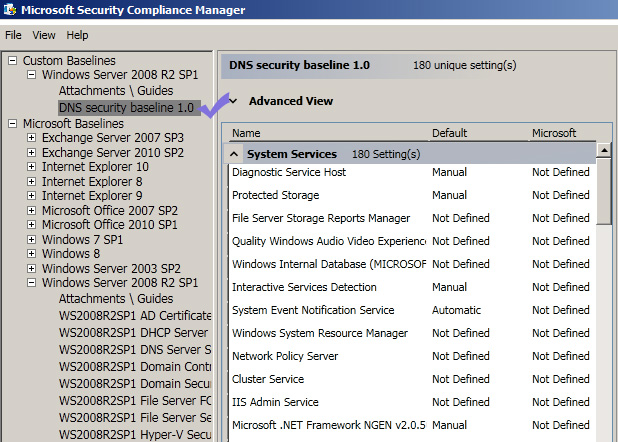This screenshot has height=442, width=618.
Task: Click the DNS security baseline 1.0 heading
Action: click(300, 65)
